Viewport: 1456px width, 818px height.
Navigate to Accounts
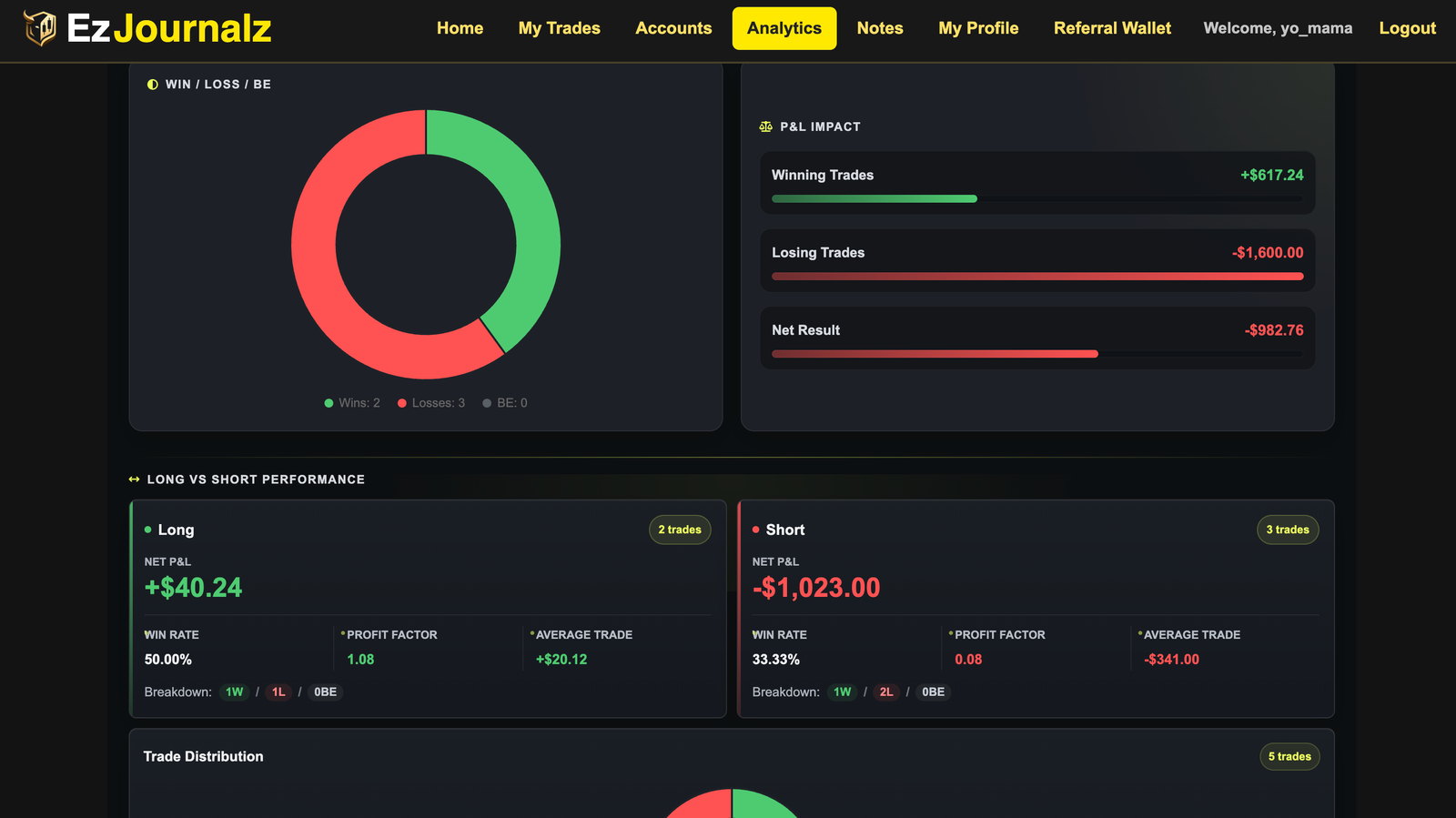[x=673, y=28]
